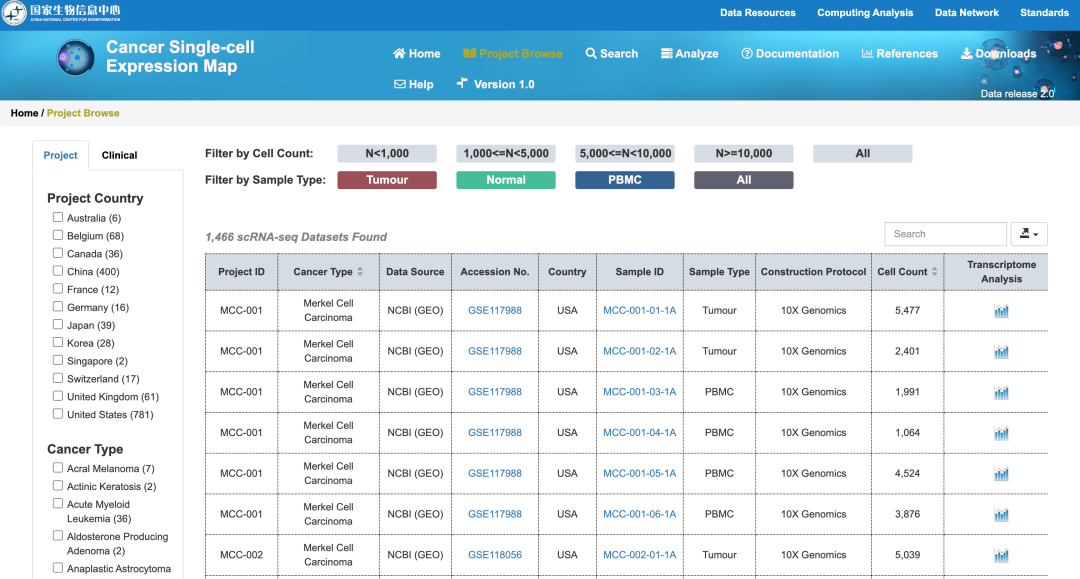Open accession GSE117988 in the MCC-001-01-1A row
Screen dimensions: 1080x579
[x=495, y=310]
